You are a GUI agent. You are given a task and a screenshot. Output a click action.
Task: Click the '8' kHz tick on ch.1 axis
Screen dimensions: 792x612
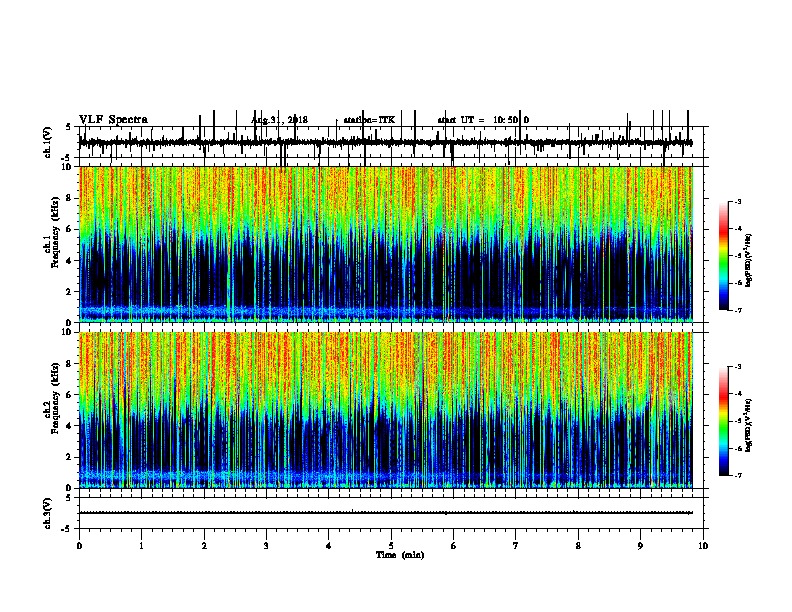[70, 198]
